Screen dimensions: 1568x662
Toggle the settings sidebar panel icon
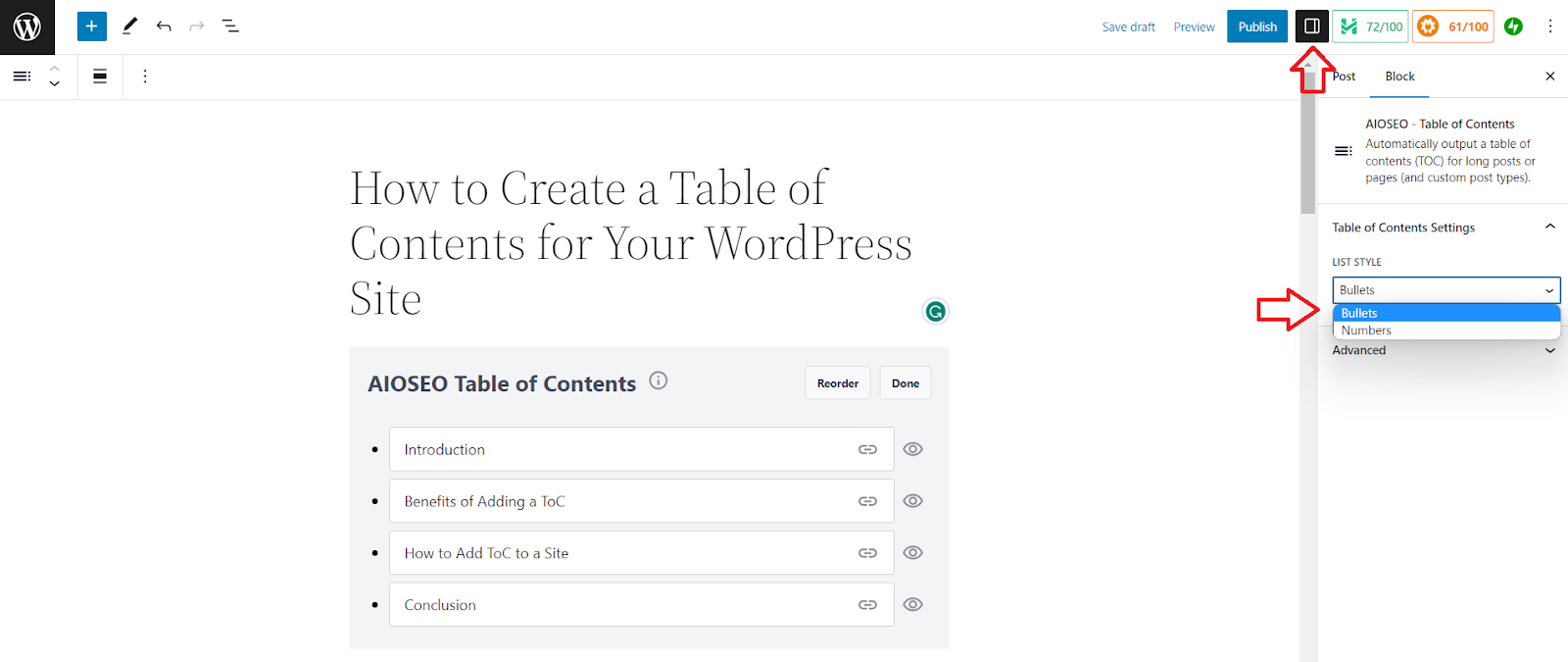pos(1311,26)
